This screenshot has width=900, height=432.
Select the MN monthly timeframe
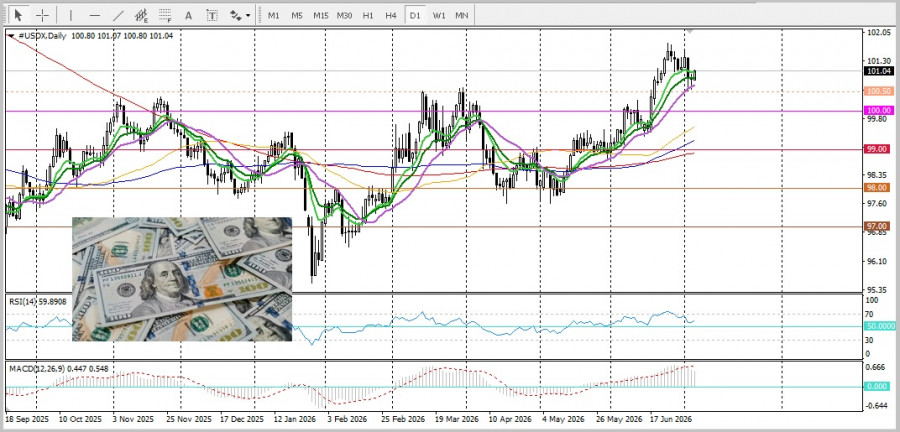click(x=461, y=15)
